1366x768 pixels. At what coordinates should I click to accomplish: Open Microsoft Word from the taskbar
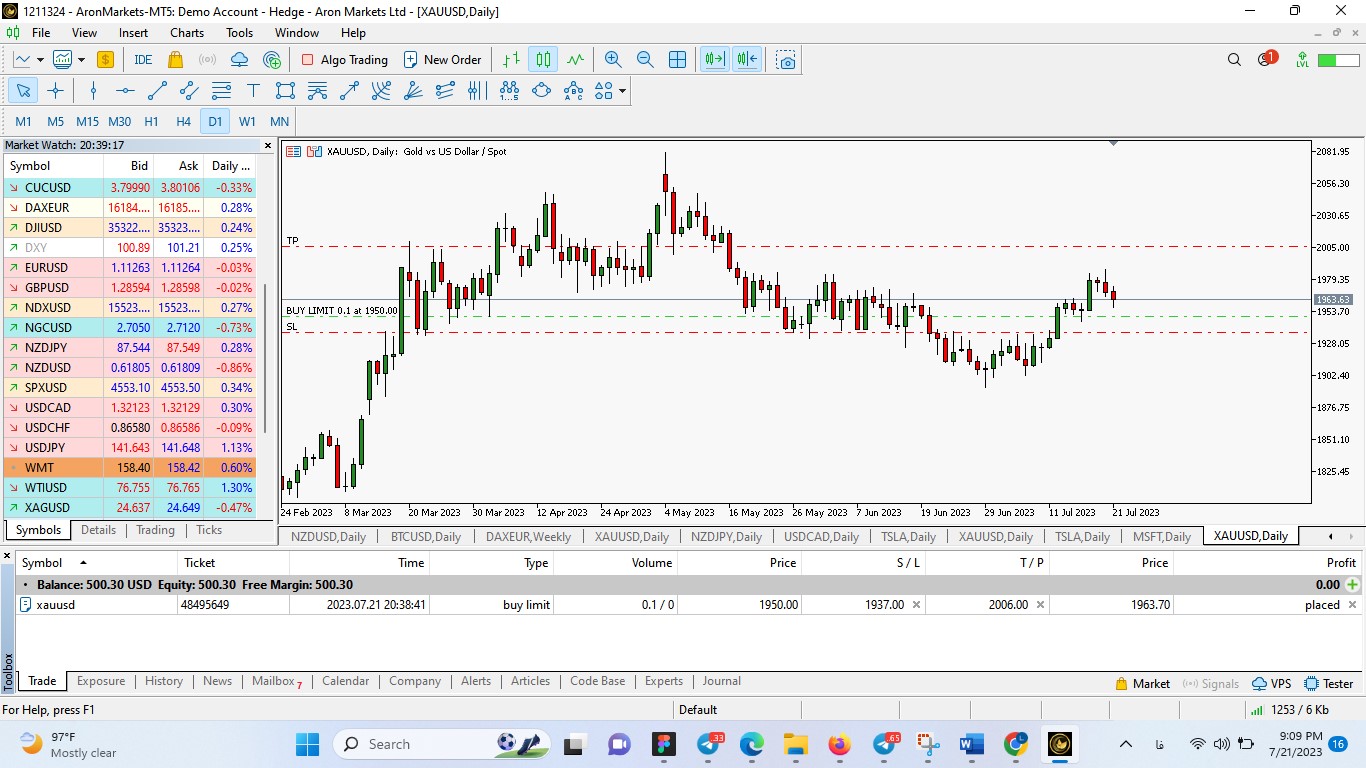click(x=971, y=744)
